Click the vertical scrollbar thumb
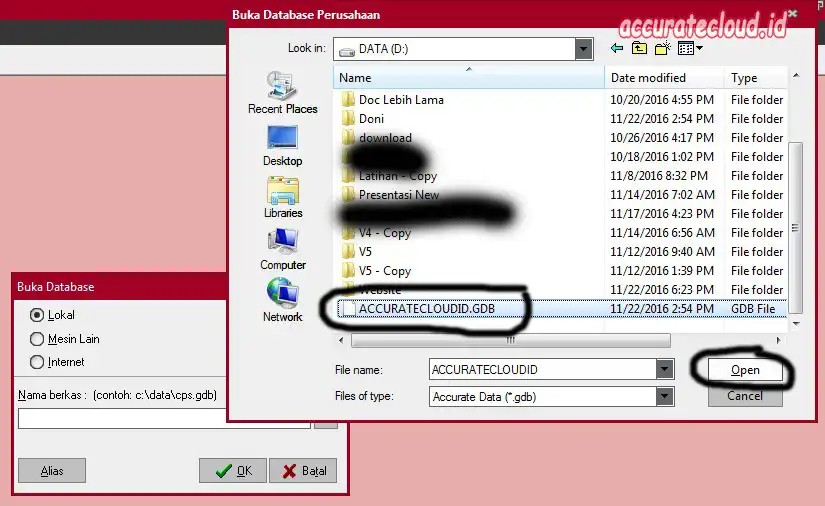 (795, 228)
